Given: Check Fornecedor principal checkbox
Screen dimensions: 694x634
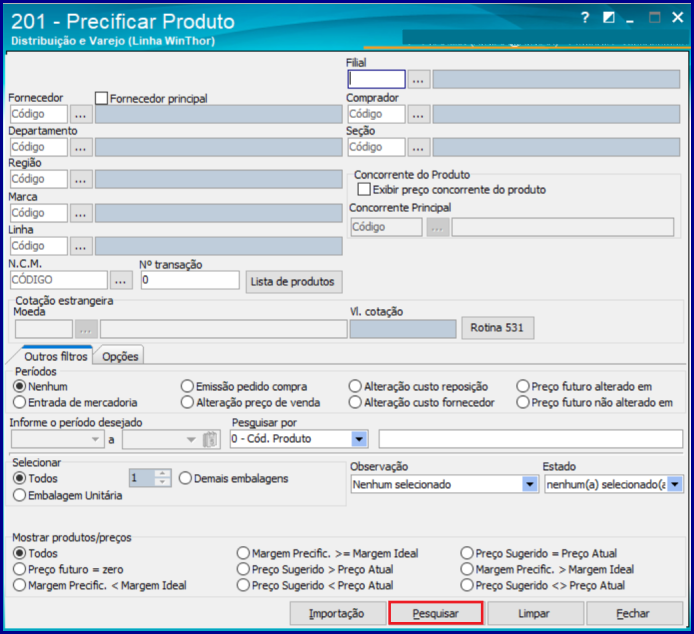Looking at the screenshot, I should click(x=101, y=98).
